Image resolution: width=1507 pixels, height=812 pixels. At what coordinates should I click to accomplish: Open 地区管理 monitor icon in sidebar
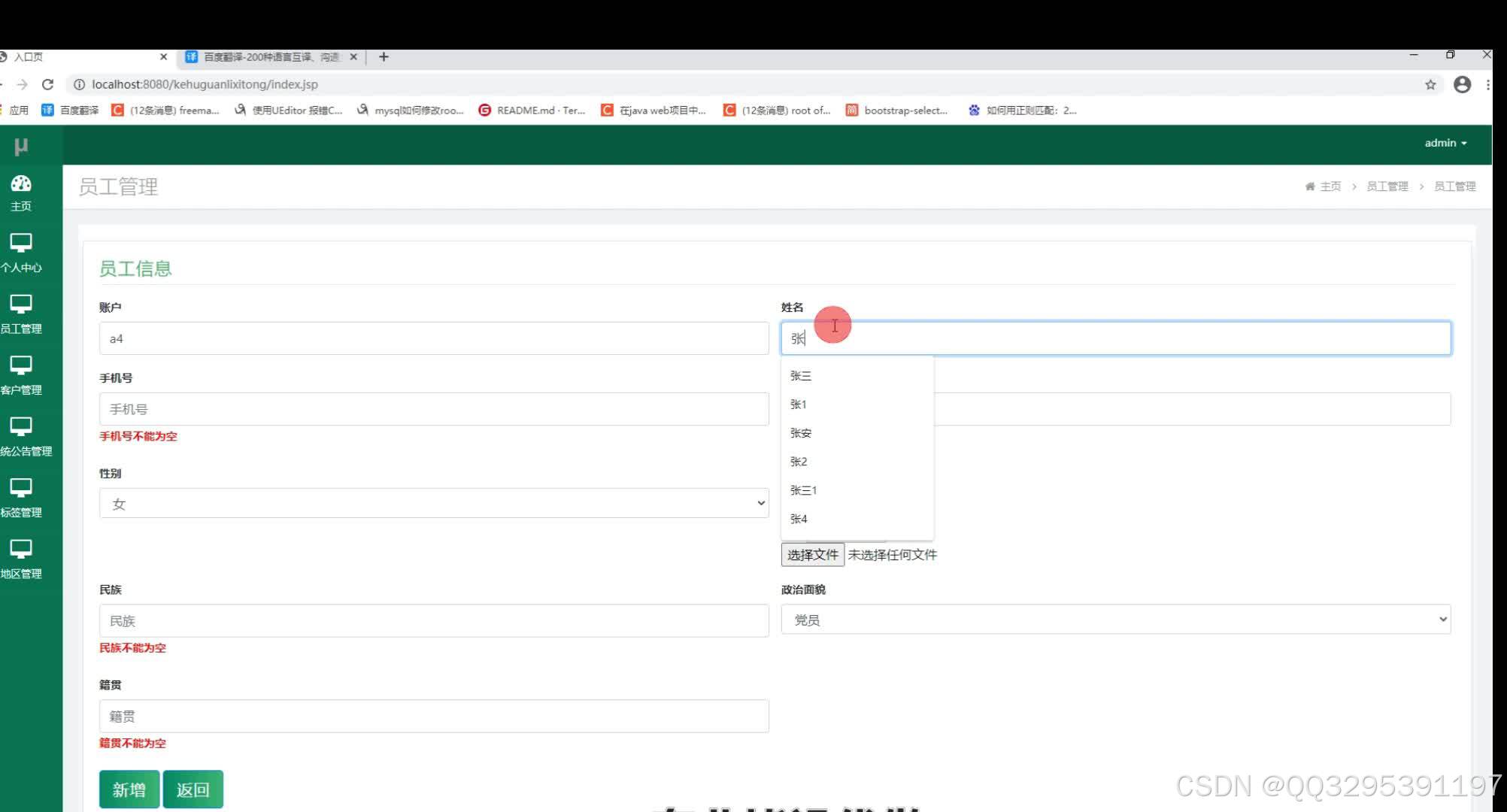click(x=21, y=549)
